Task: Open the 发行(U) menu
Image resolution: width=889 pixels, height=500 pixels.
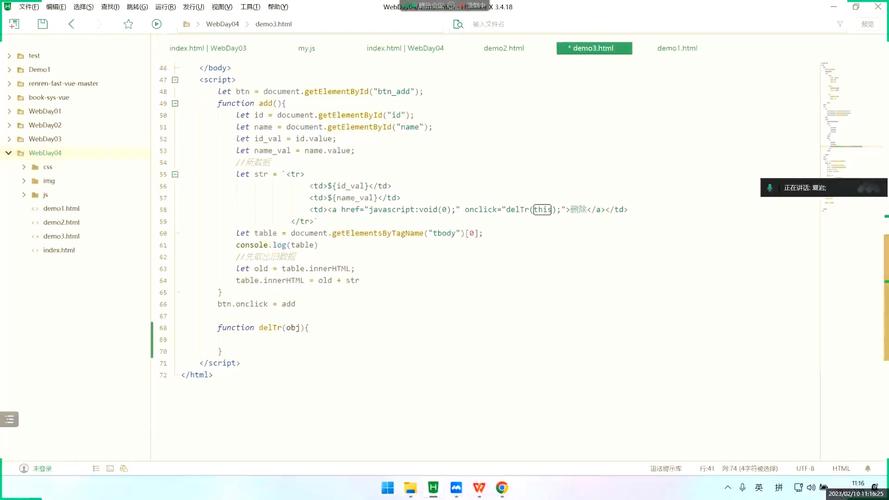Action: (193, 7)
